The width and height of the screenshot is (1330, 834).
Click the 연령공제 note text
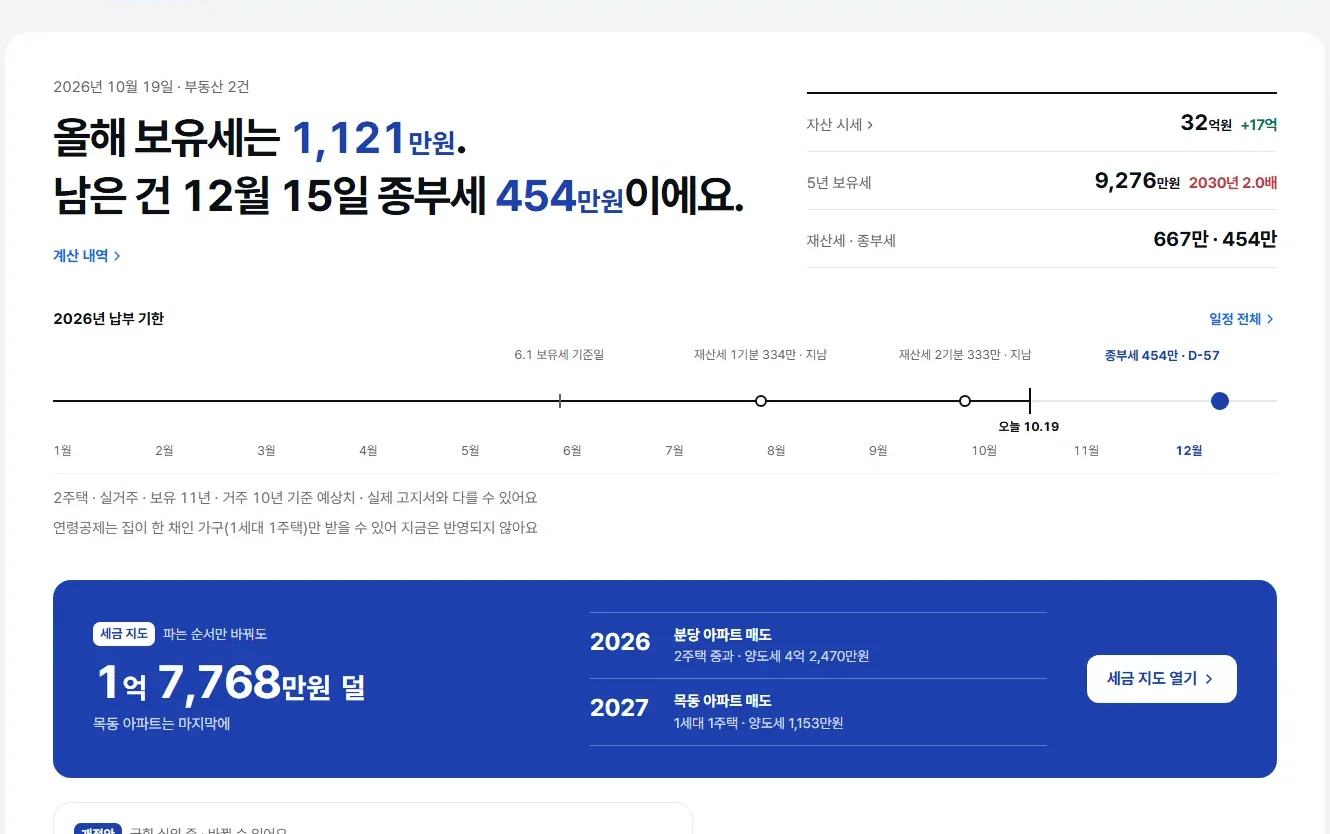296,528
